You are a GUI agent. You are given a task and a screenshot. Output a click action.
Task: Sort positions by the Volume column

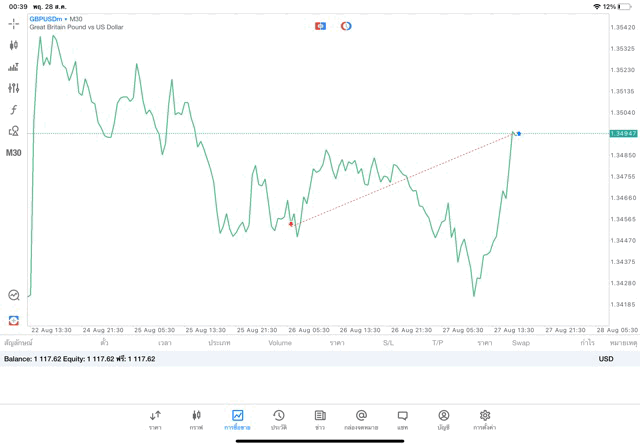280,343
